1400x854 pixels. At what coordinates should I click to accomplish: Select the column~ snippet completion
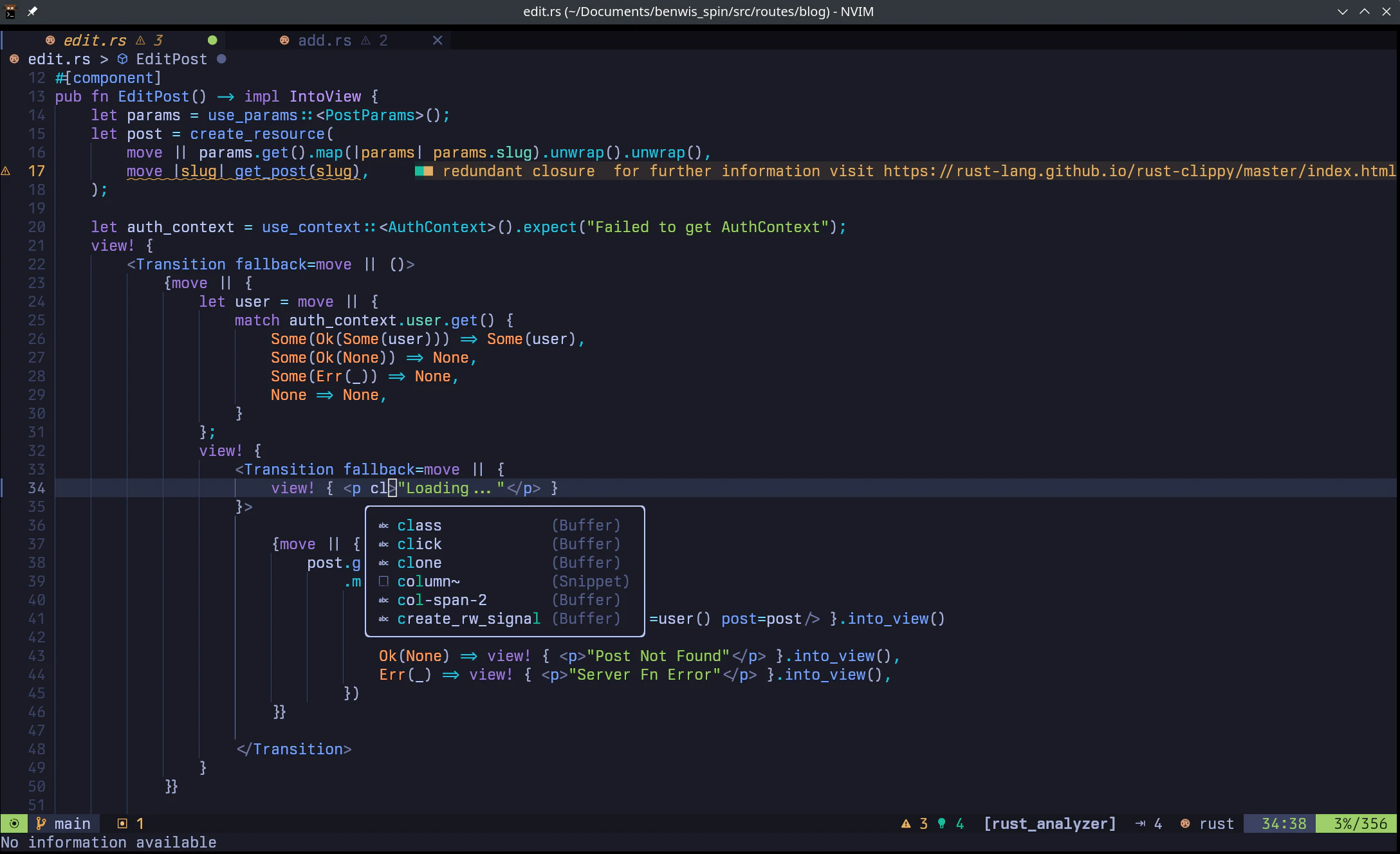coord(428,581)
